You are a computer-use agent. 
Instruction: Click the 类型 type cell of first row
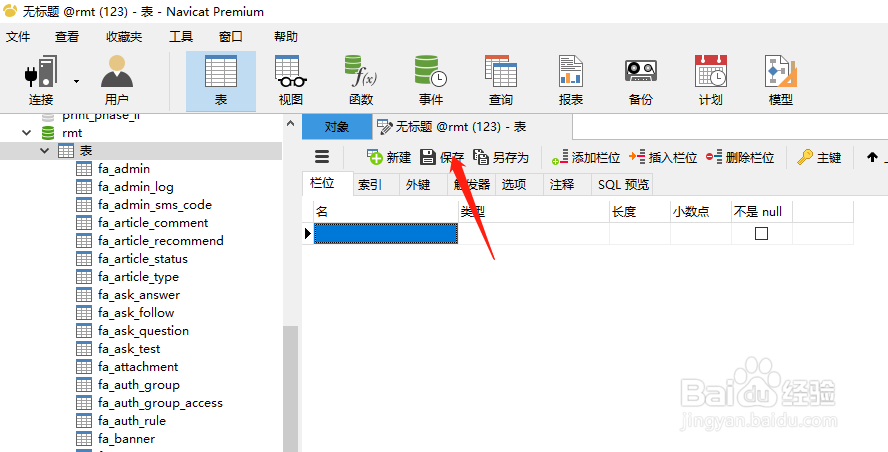[534, 233]
